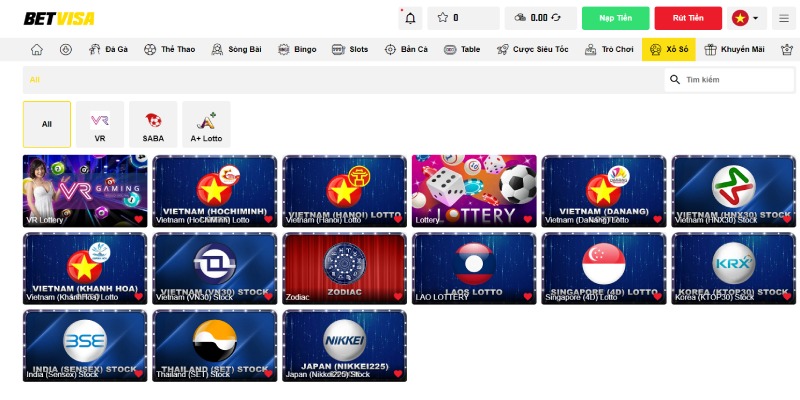Favorite Vietnam (DaNang) Lotto heart
The width and height of the screenshot is (800, 400).
657,219
